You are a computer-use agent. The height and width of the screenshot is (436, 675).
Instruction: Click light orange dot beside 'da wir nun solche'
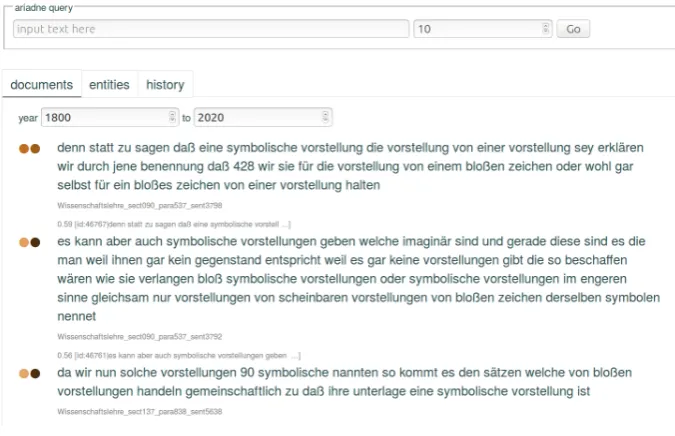24,374
